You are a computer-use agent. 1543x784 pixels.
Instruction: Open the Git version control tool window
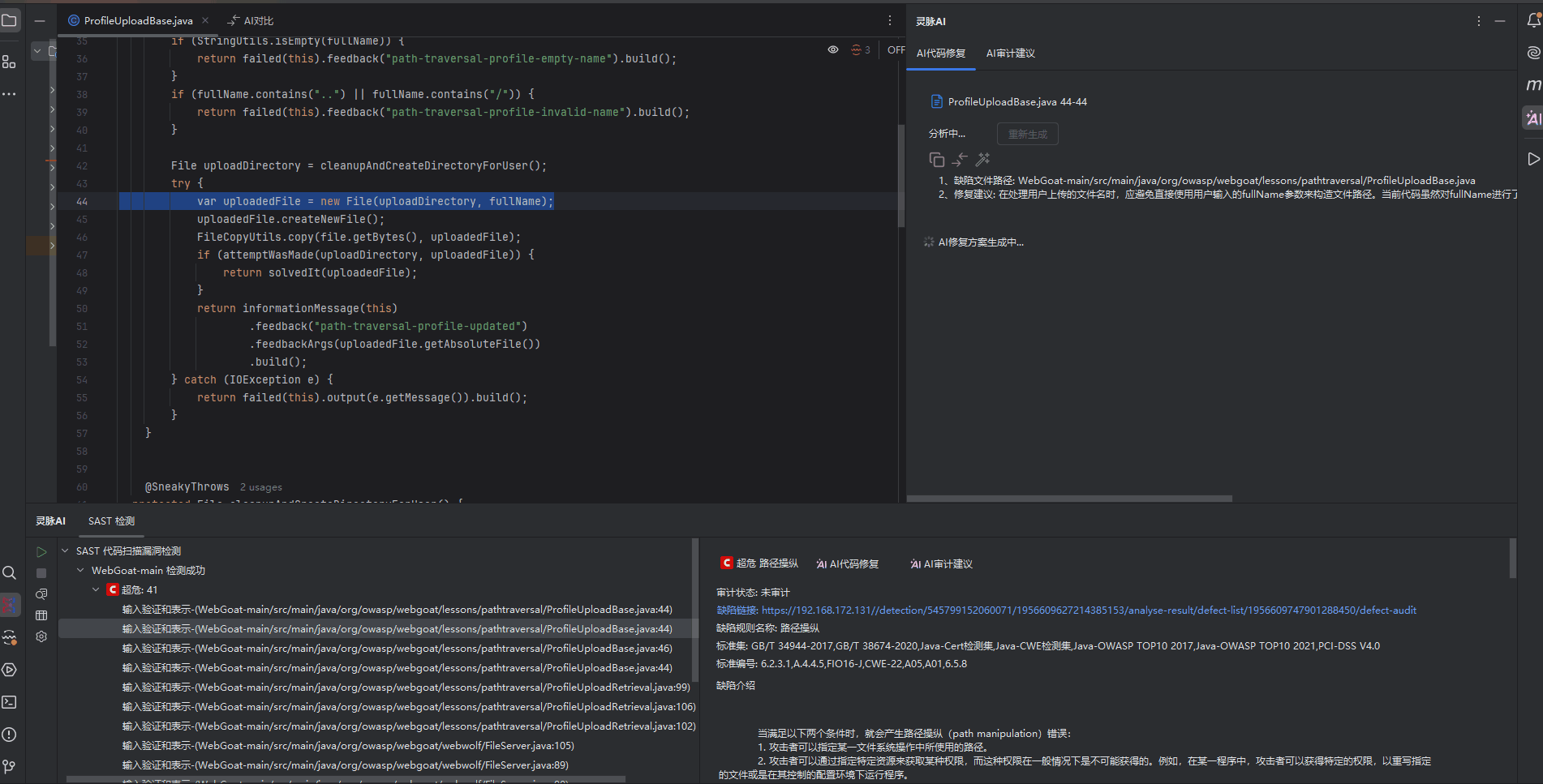click(x=10, y=766)
